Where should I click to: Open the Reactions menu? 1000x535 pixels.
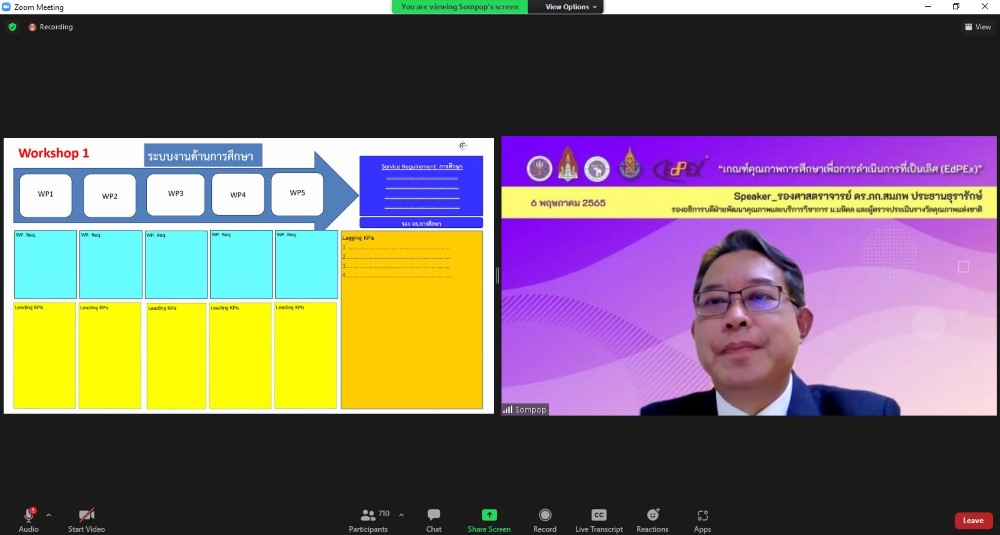pos(652,519)
